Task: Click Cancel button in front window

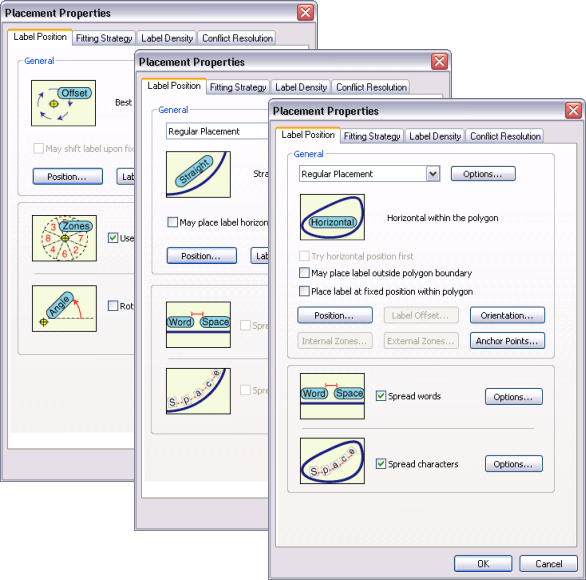Action: coord(548,564)
